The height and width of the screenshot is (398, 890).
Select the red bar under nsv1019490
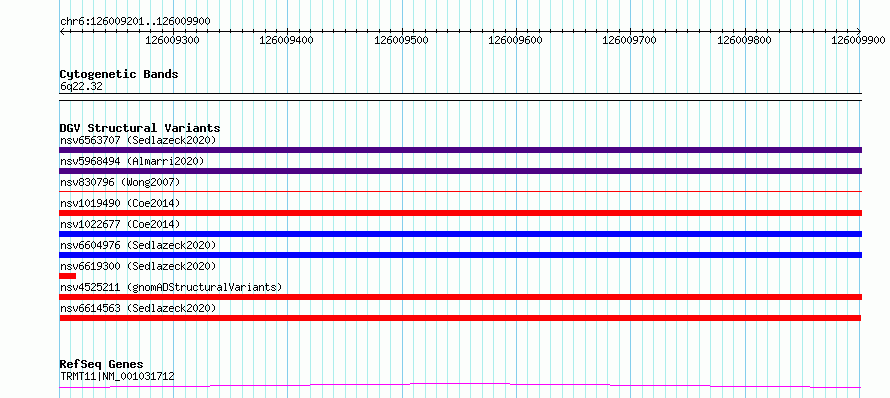(460, 213)
